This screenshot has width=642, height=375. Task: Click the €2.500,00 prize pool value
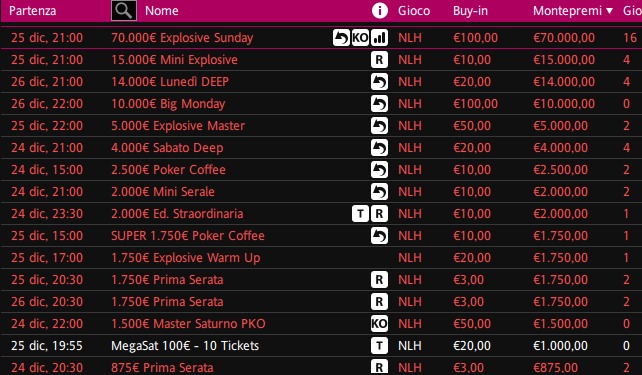[561, 169]
